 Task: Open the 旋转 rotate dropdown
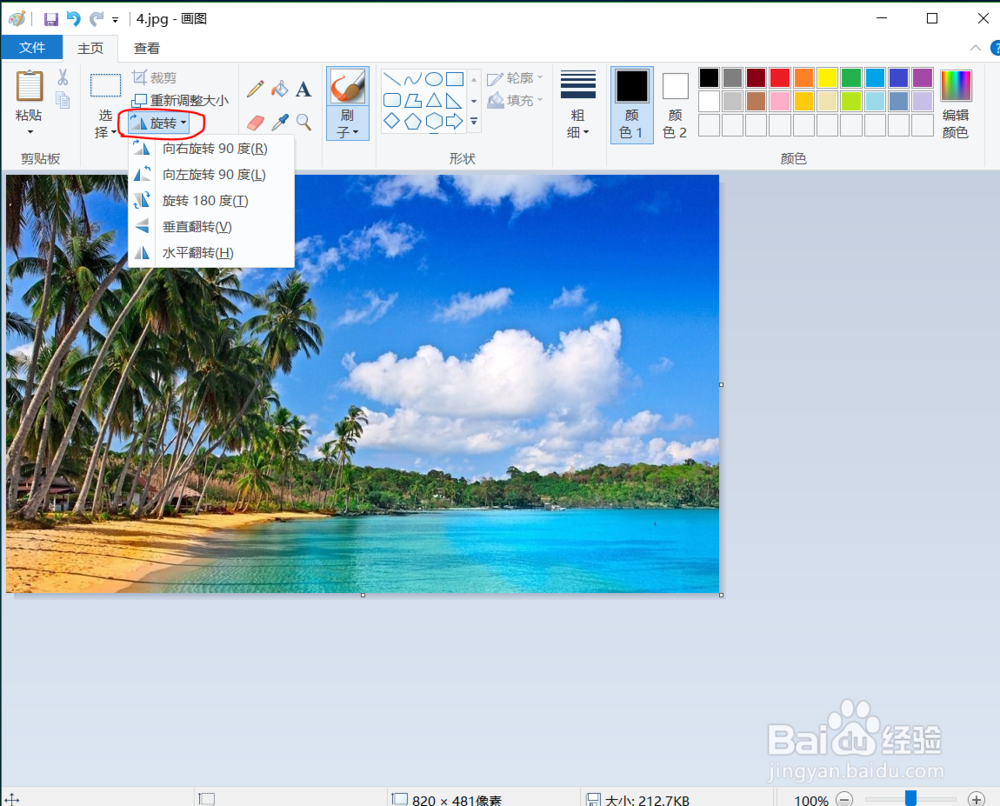coord(158,123)
